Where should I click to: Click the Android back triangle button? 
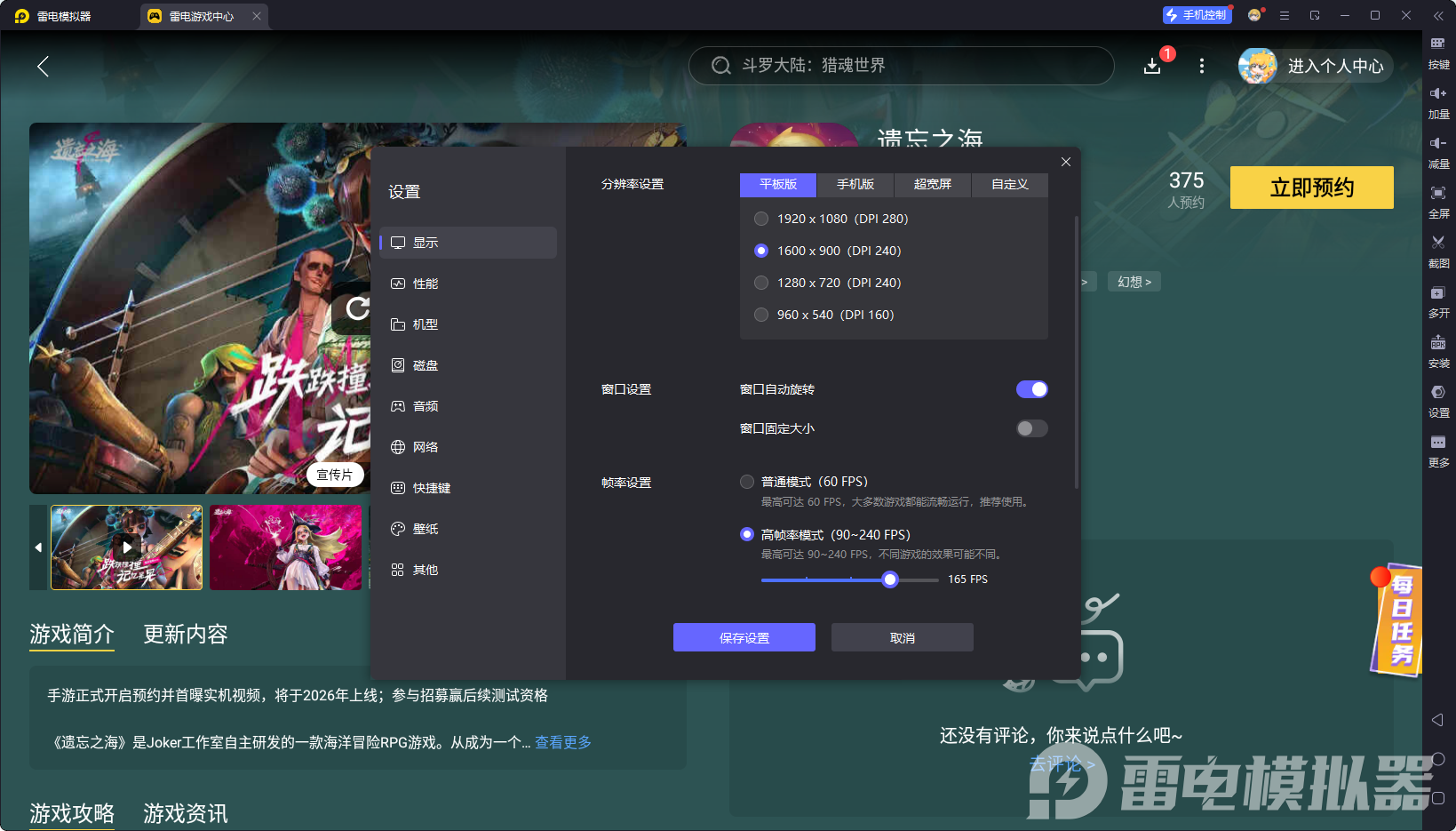pyautogui.click(x=1437, y=720)
